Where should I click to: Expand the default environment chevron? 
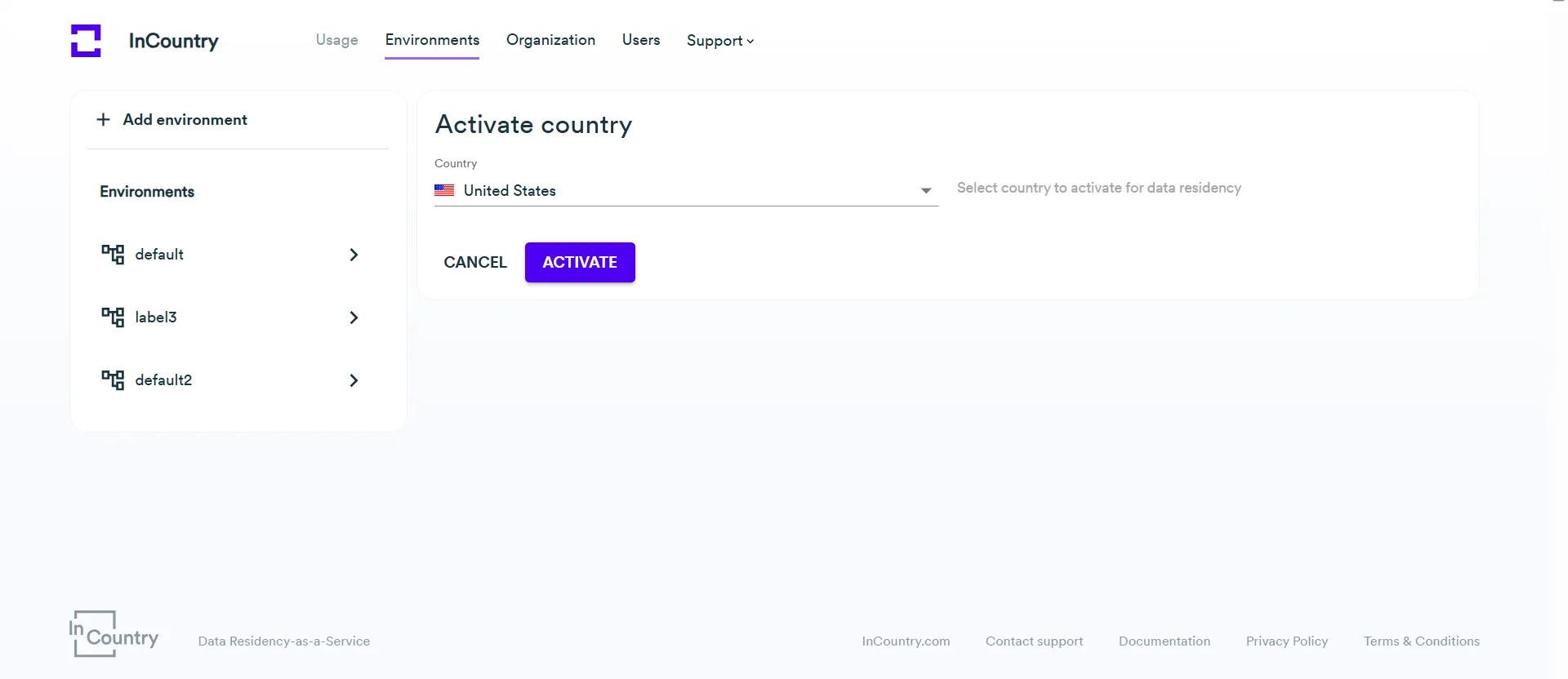tap(354, 255)
